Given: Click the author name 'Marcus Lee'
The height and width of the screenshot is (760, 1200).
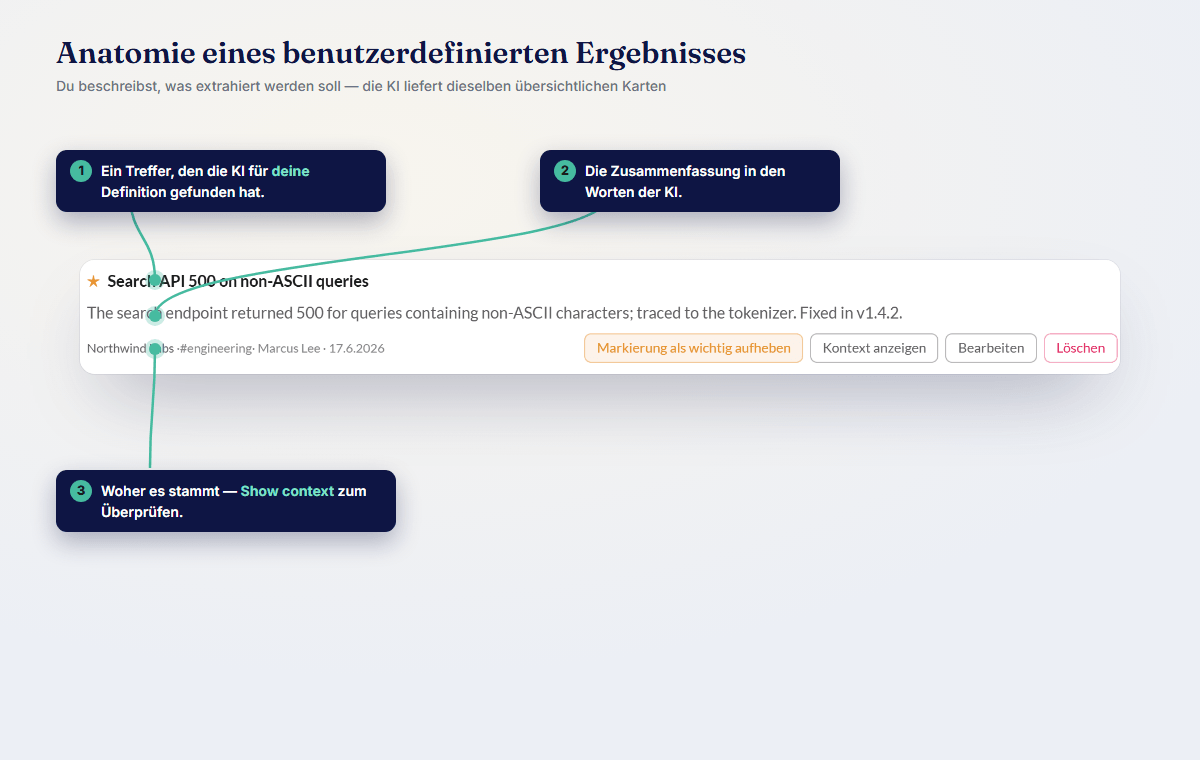Looking at the screenshot, I should (290, 348).
